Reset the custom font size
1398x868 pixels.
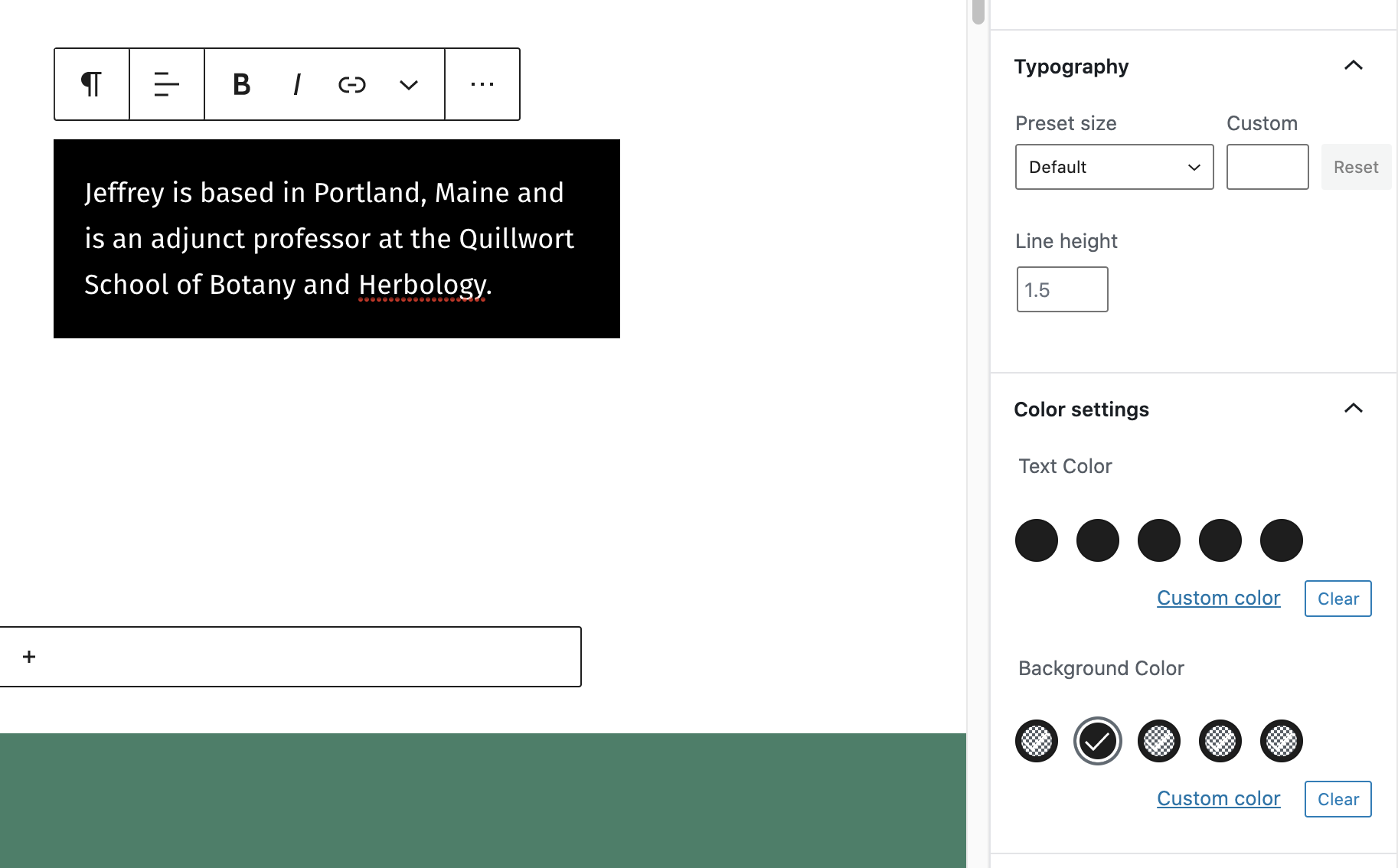1356,167
